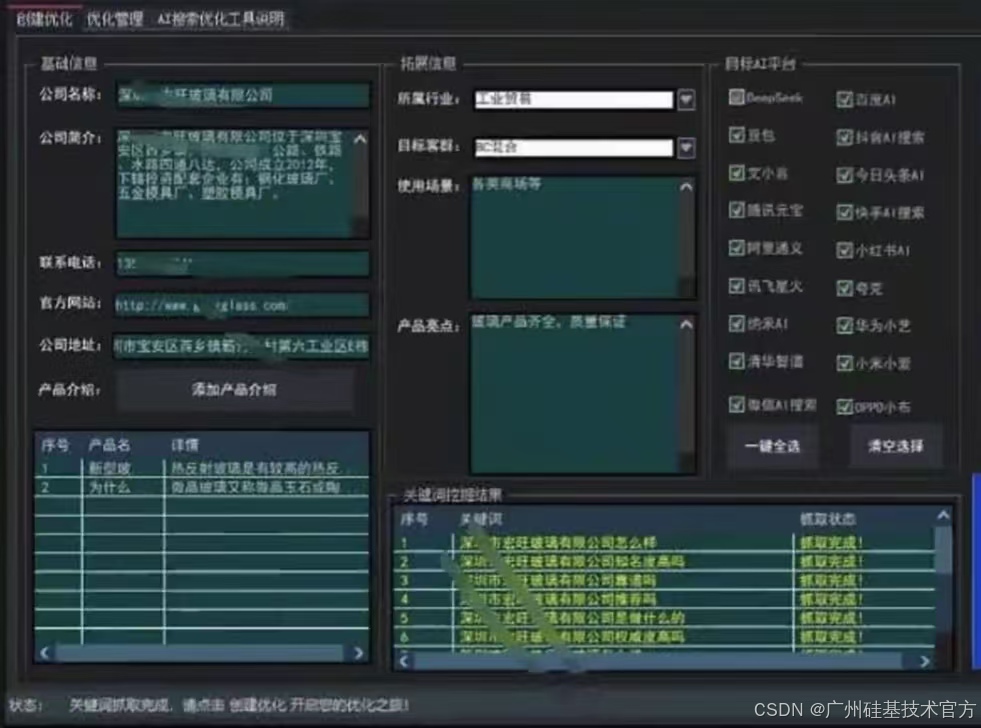The width and height of the screenshot is (981, 728).
Task: Click detail cell 热反射玻璃是有较高的热反
Action: click(x=255, y=468)
